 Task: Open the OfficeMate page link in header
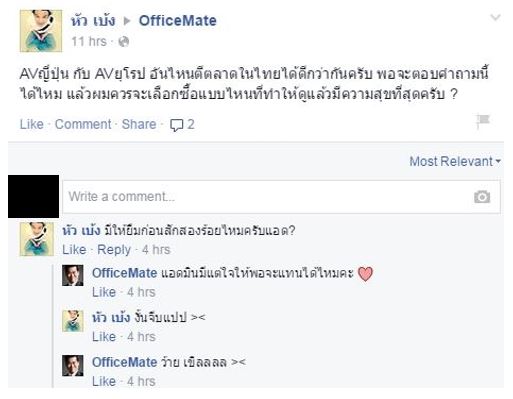pos(178,21)
